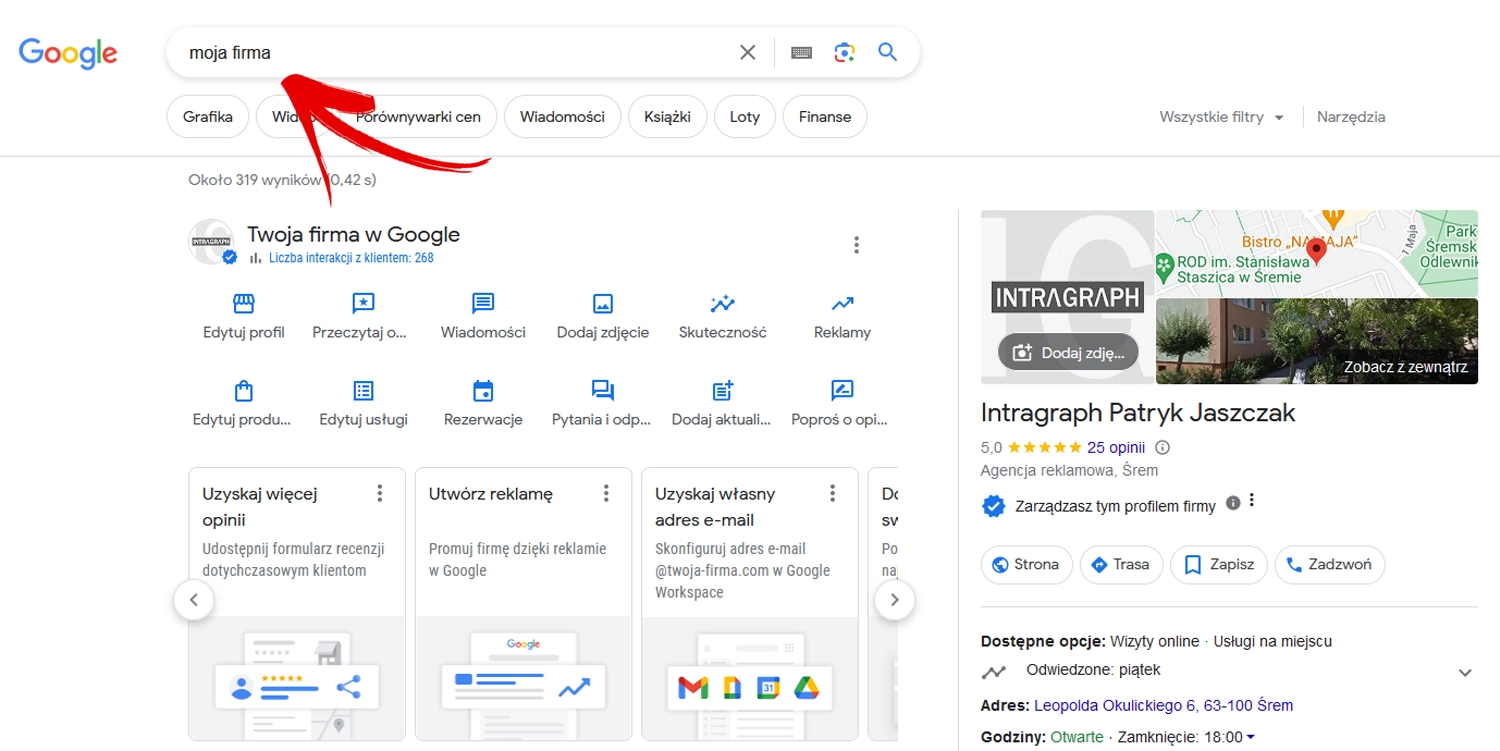Click the Zobacz z zewnątrz street view thumbnail
Viewport: 1500px width, 751px height.
coord(1316,341)
